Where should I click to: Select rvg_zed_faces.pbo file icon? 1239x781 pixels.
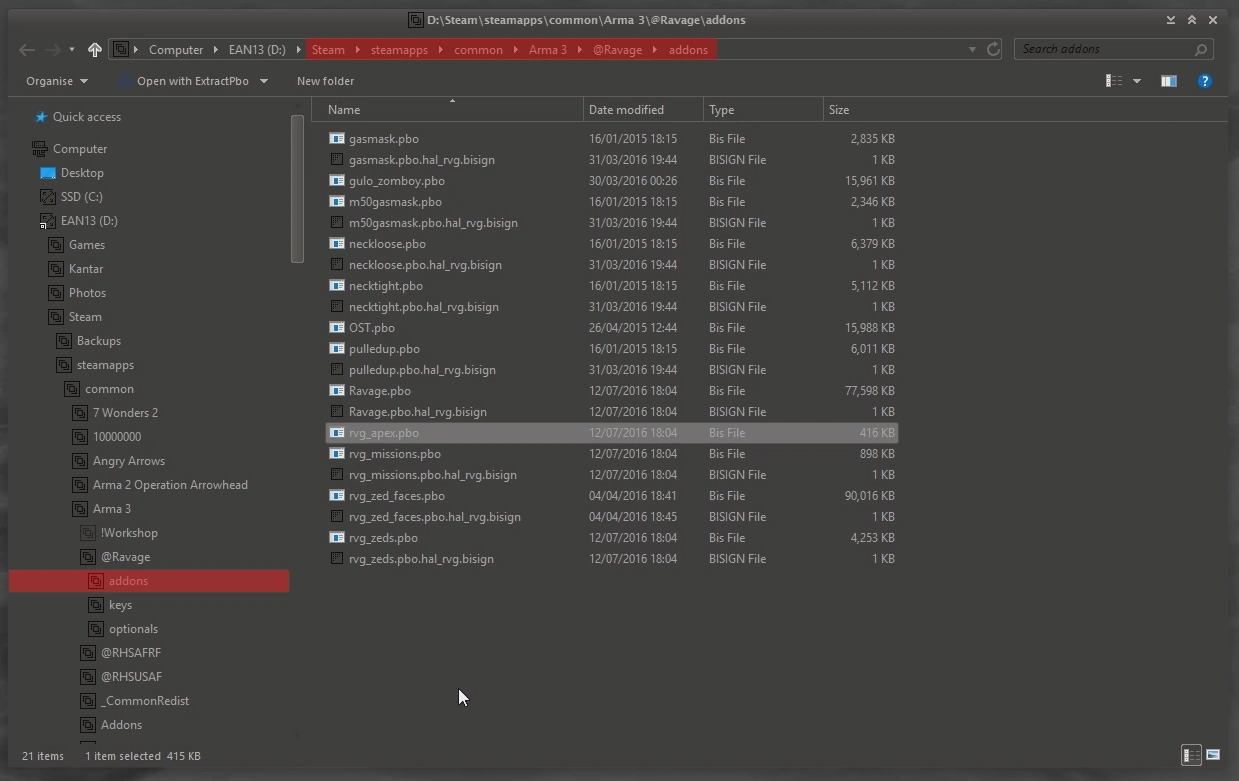[x=337, y=496]
